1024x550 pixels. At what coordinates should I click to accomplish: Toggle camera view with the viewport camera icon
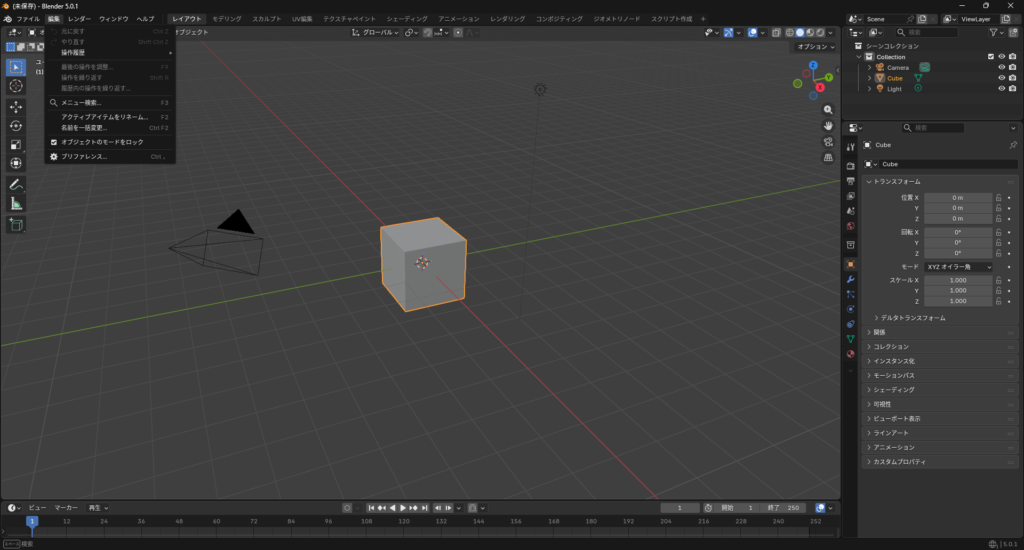coord(828,141)
